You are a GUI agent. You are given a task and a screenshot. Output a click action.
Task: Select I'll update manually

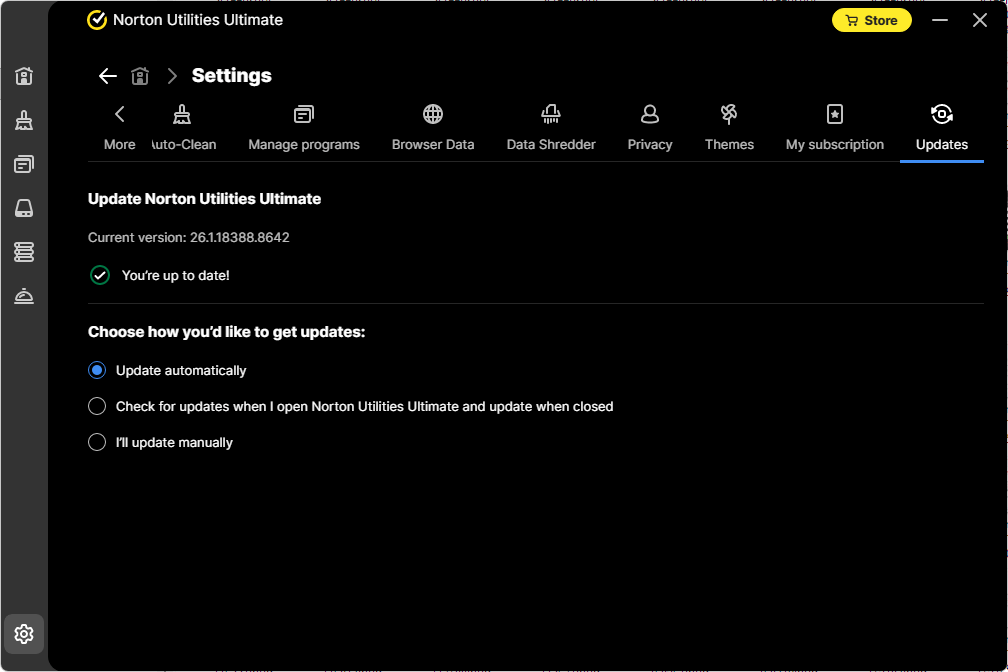96,442
